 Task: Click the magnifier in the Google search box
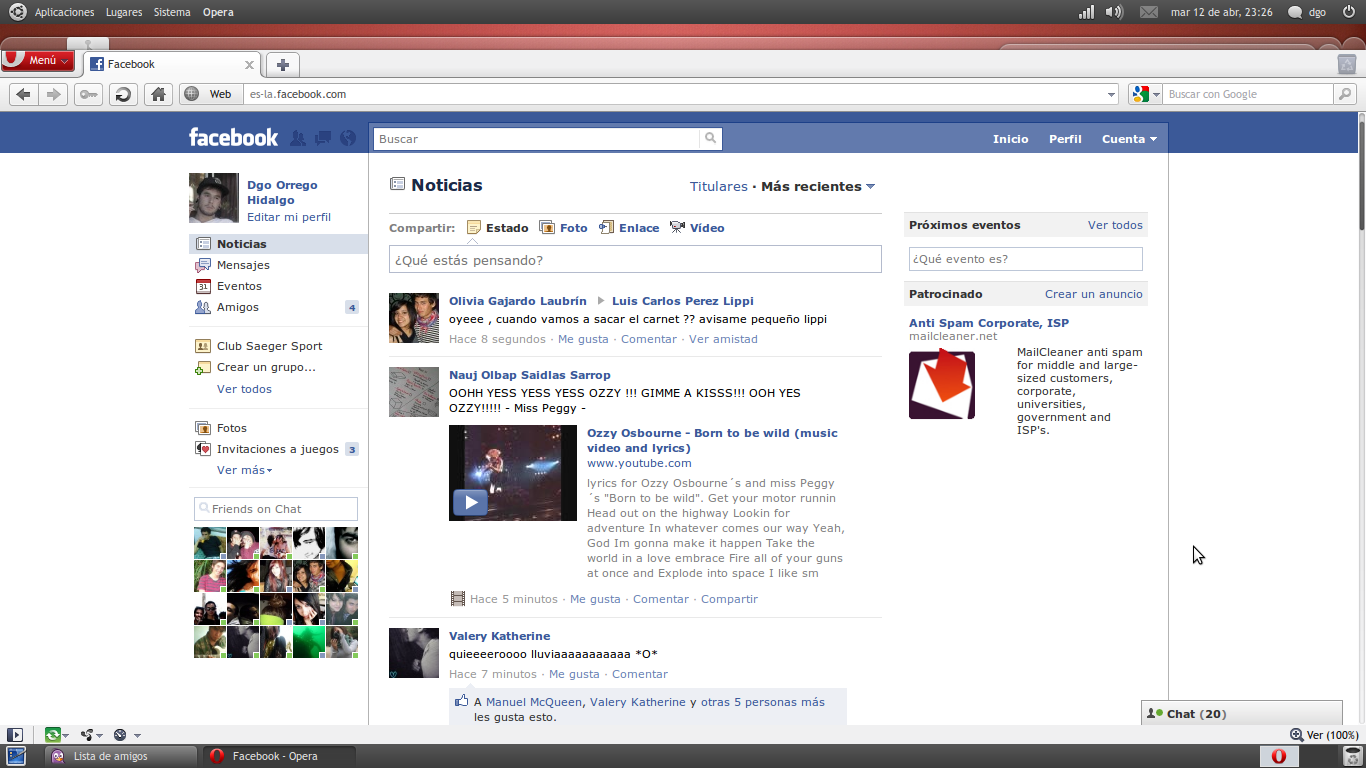[x=1345, y=94]
